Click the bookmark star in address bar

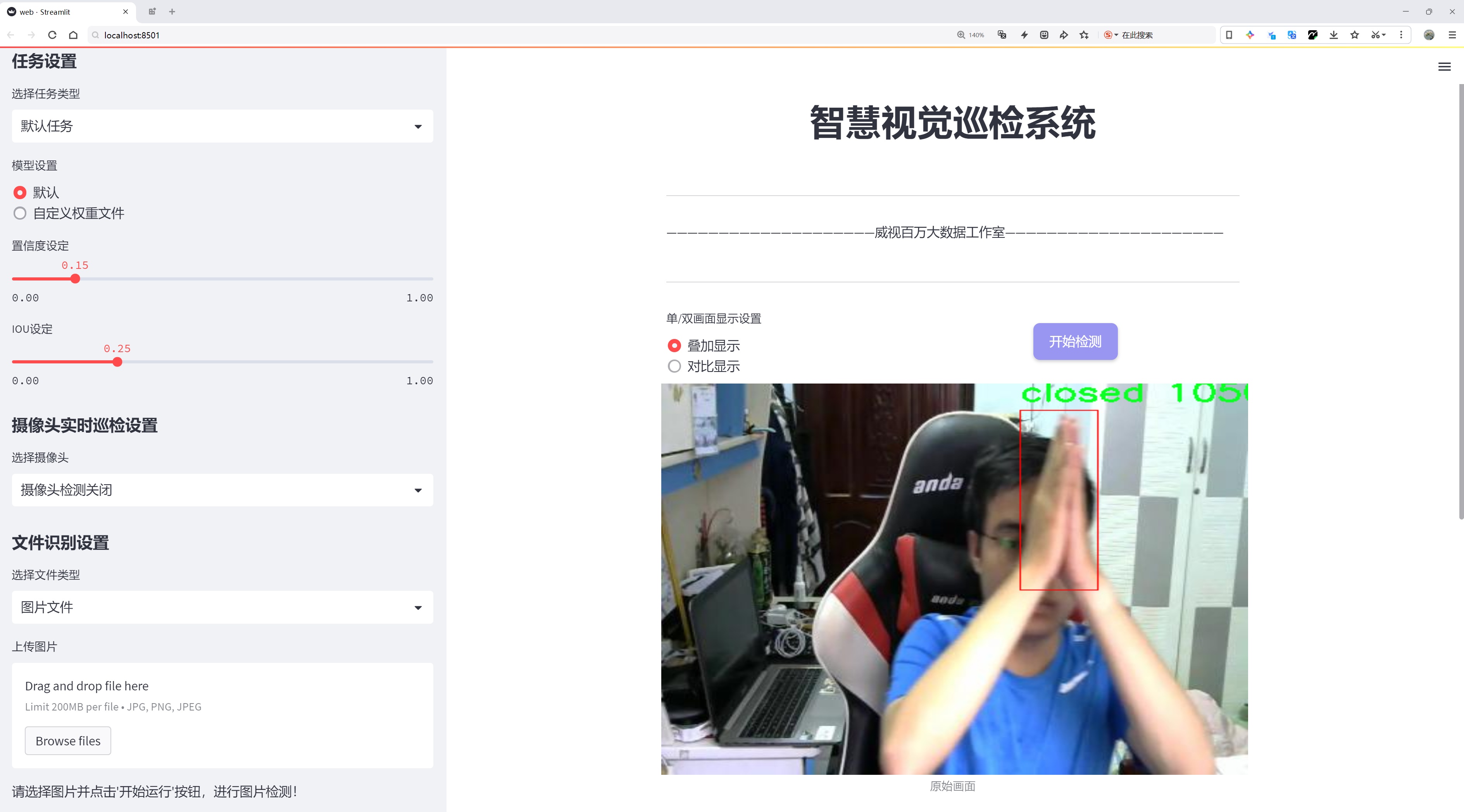1084,35
